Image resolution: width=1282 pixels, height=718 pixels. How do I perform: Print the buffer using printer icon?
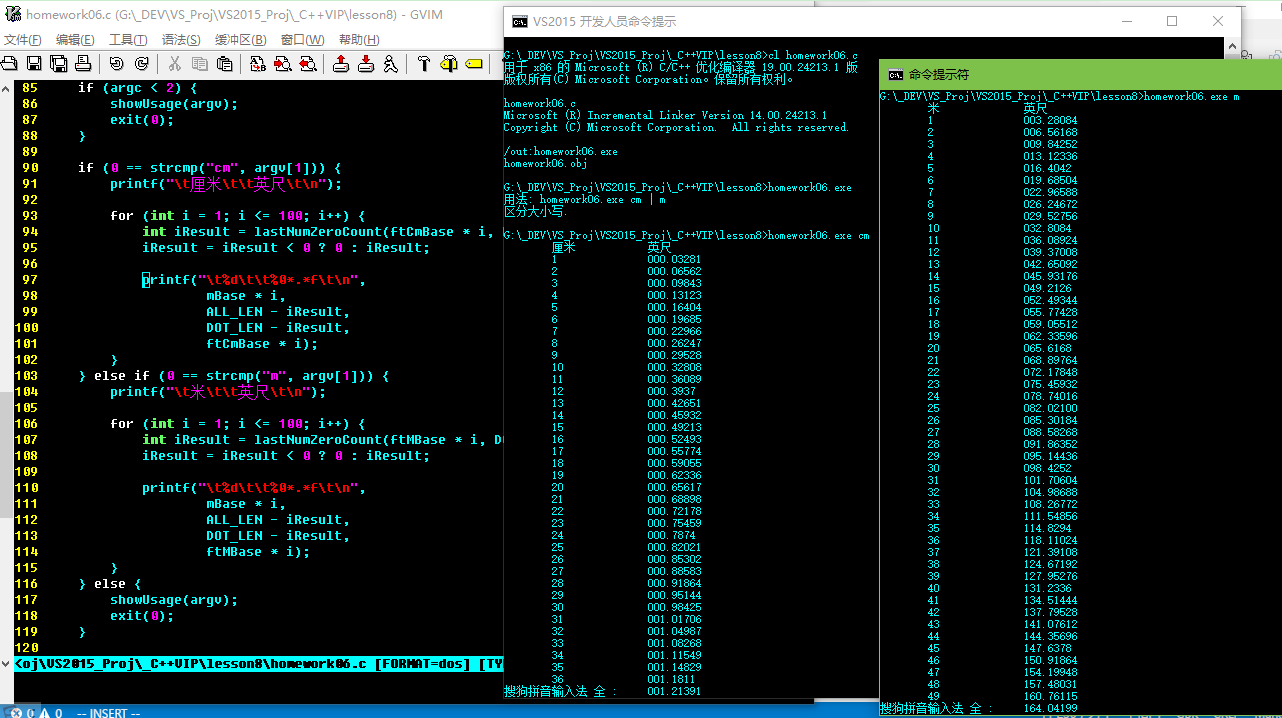pyautogui.click(x=83, y=64)
